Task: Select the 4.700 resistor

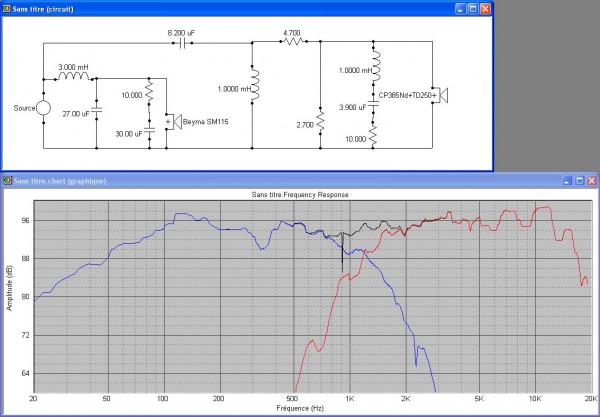Action: (292, 44)
